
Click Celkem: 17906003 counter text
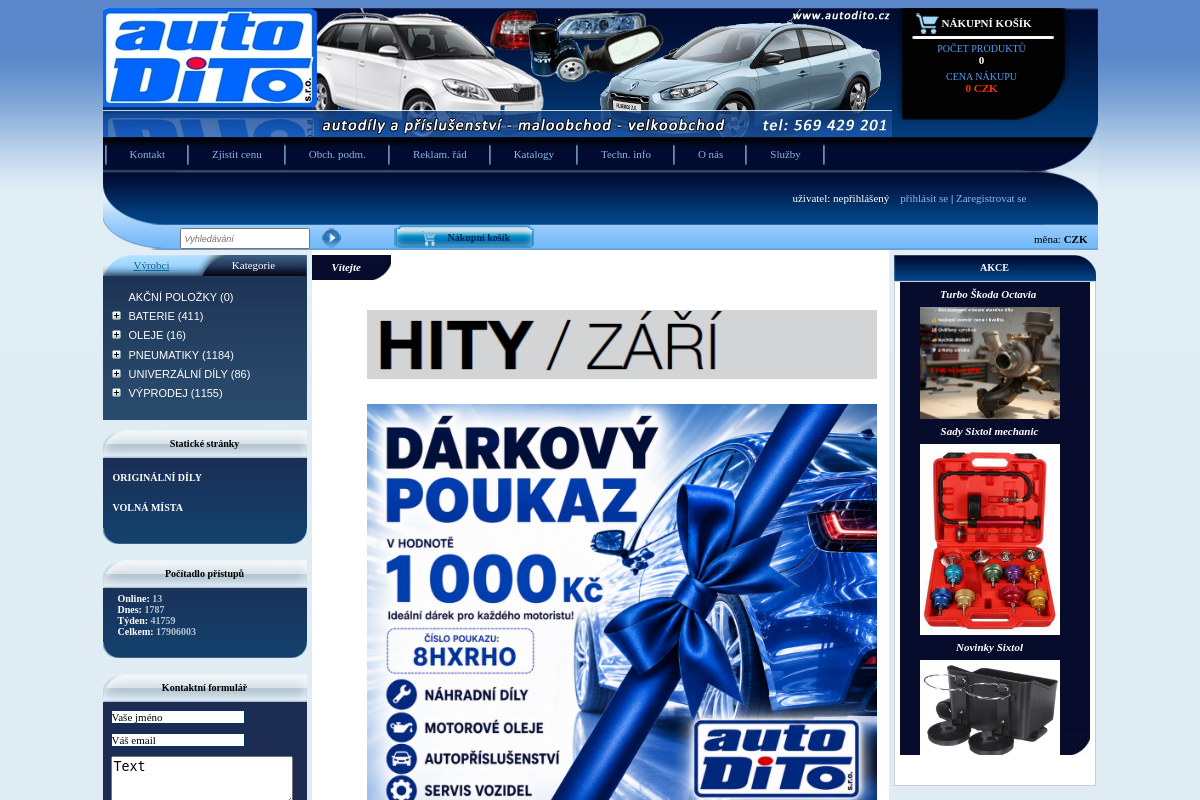(x=157, y=632)
